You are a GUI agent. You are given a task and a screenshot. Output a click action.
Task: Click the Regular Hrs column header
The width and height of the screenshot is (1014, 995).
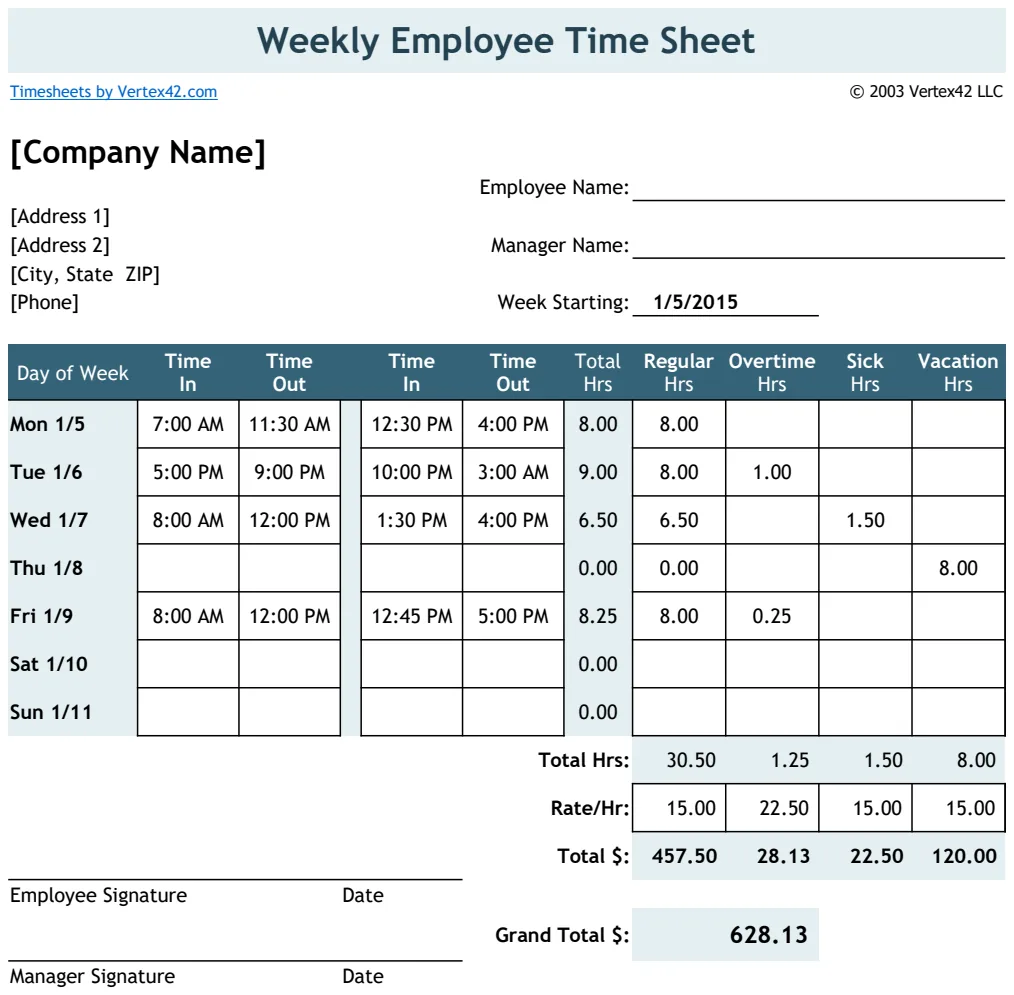pyautogui.click(x=678, y=372)
